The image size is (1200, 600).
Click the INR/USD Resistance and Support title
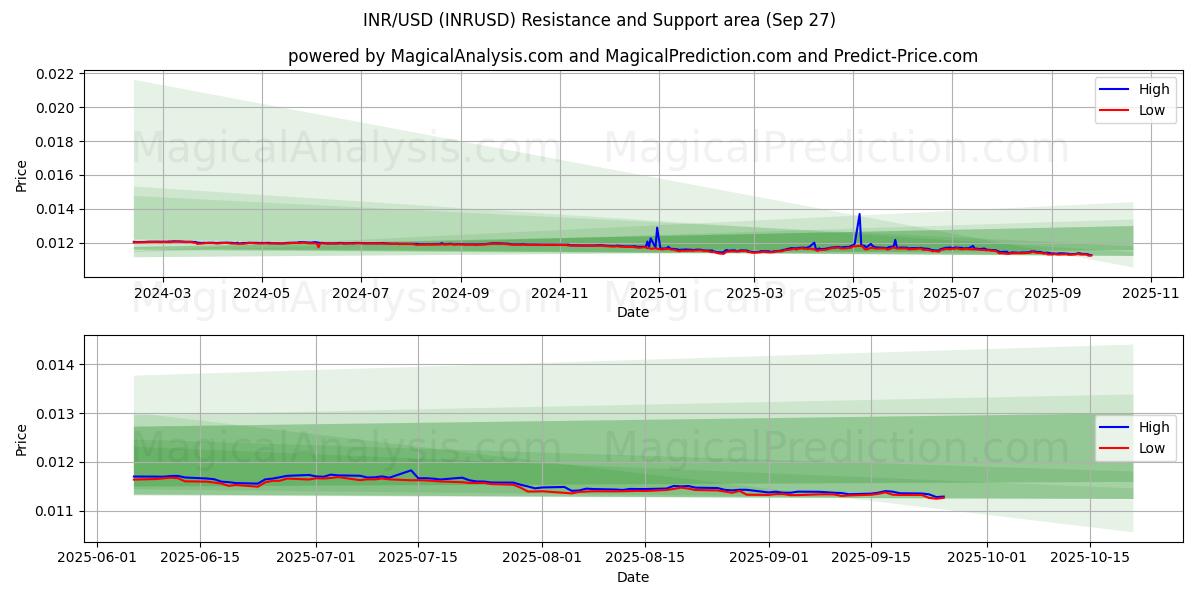tap(600, 20)
